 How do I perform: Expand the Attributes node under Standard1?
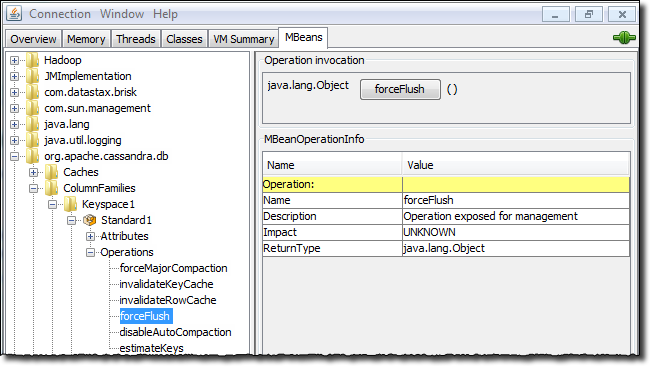(90, 236)
